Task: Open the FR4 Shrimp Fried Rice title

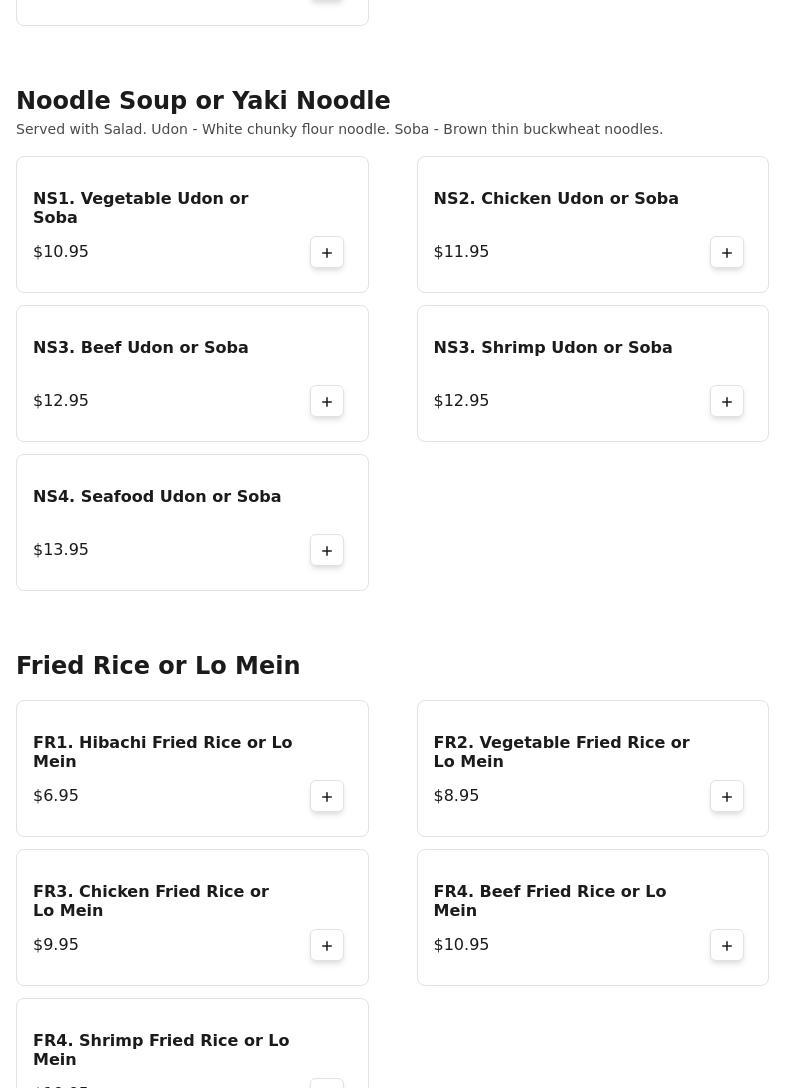Action: click(161, 1050)
